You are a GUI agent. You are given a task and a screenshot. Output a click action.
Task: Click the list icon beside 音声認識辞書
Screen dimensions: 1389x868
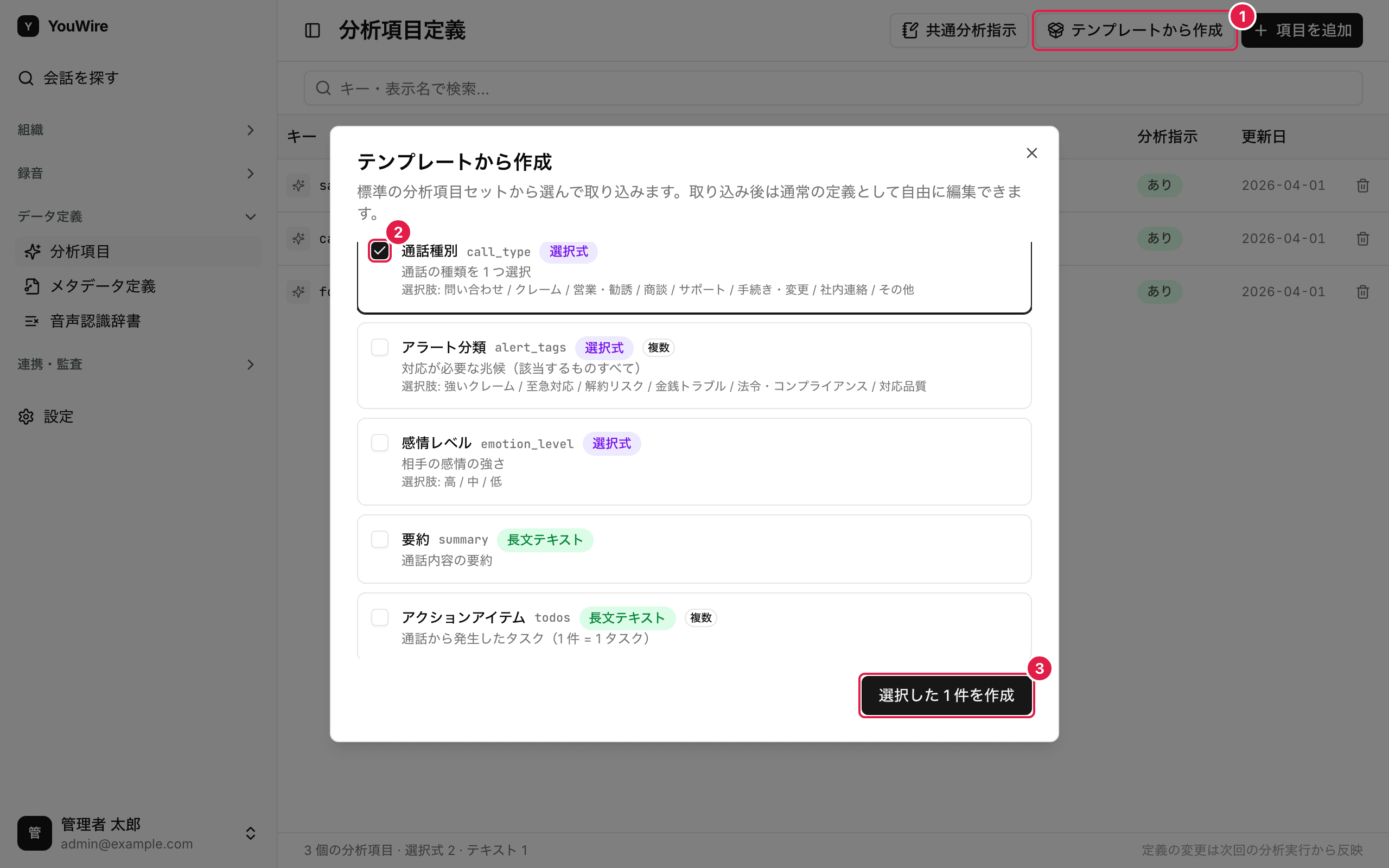coord(32,321)
